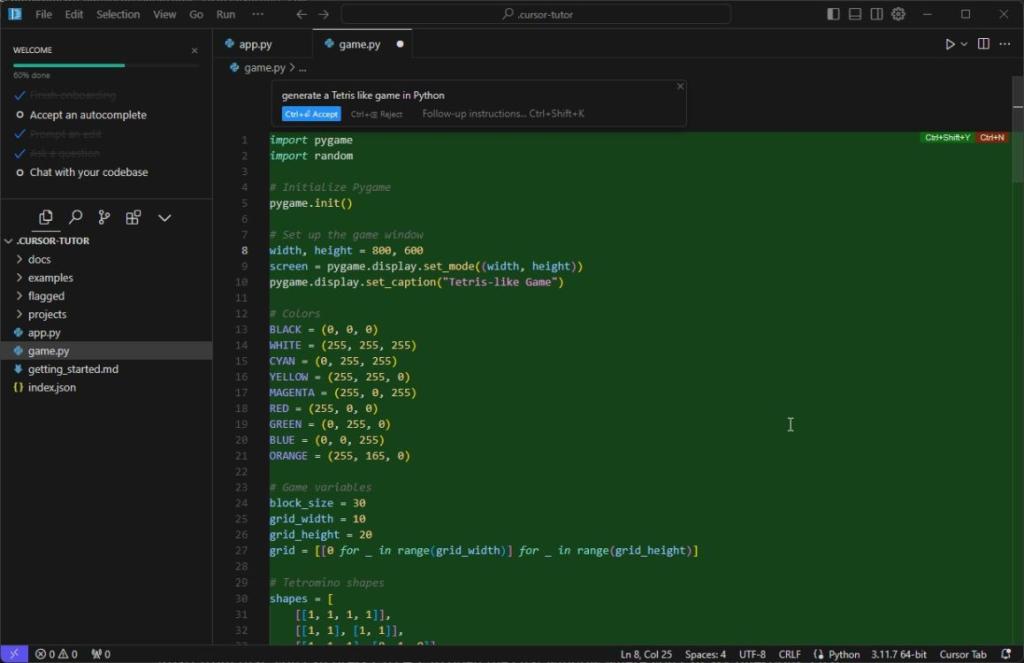Open more editor actions via ellipsis icon
The height and width of the screenshot is (663, 1024).
click(1005, 44)
